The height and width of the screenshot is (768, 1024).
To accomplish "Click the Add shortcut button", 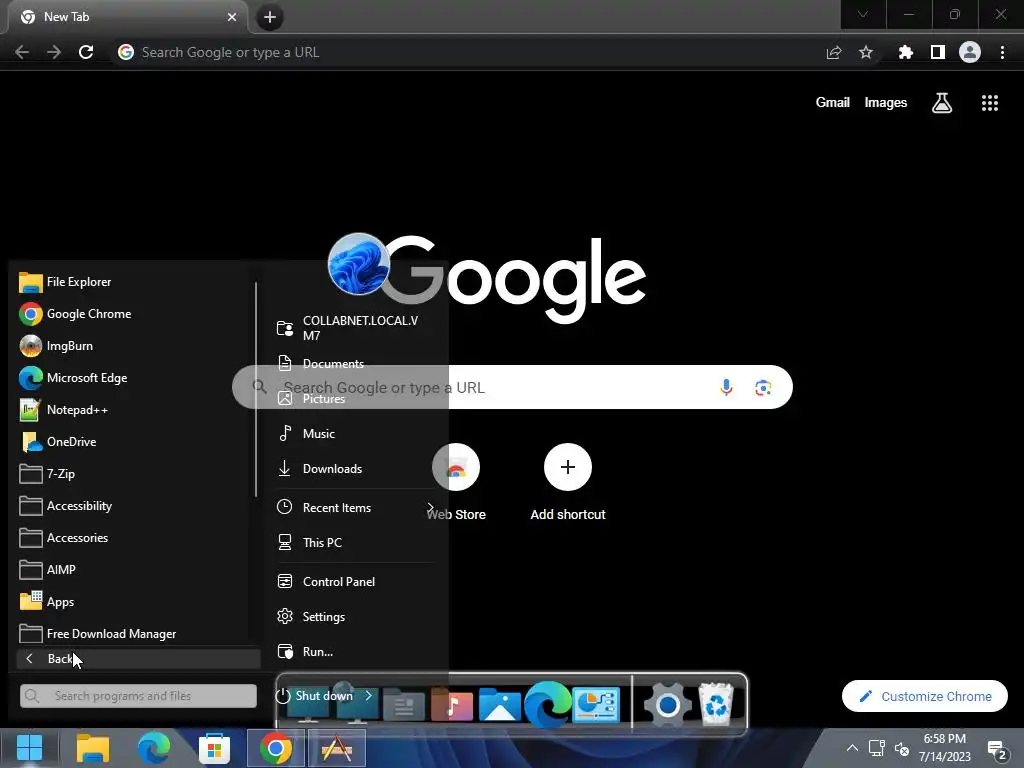I will (568, 482).
